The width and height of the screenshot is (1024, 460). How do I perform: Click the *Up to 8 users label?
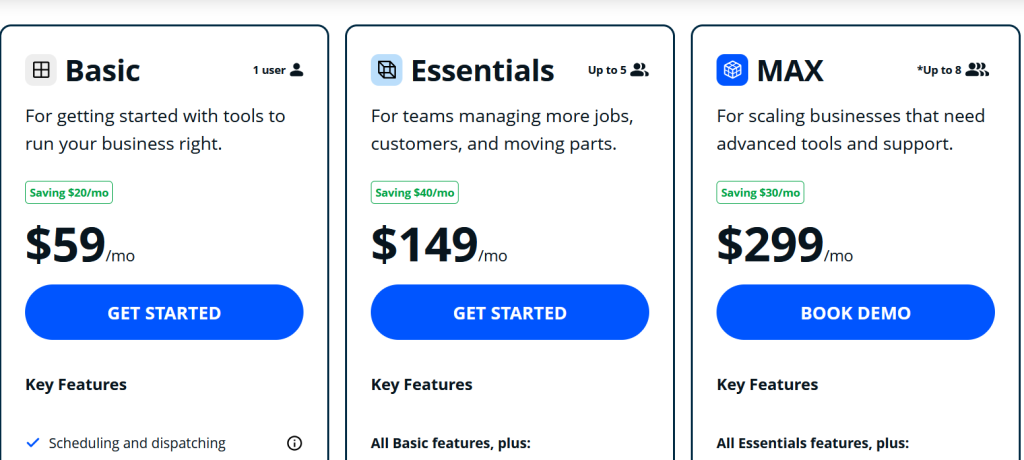coord(938,70)
